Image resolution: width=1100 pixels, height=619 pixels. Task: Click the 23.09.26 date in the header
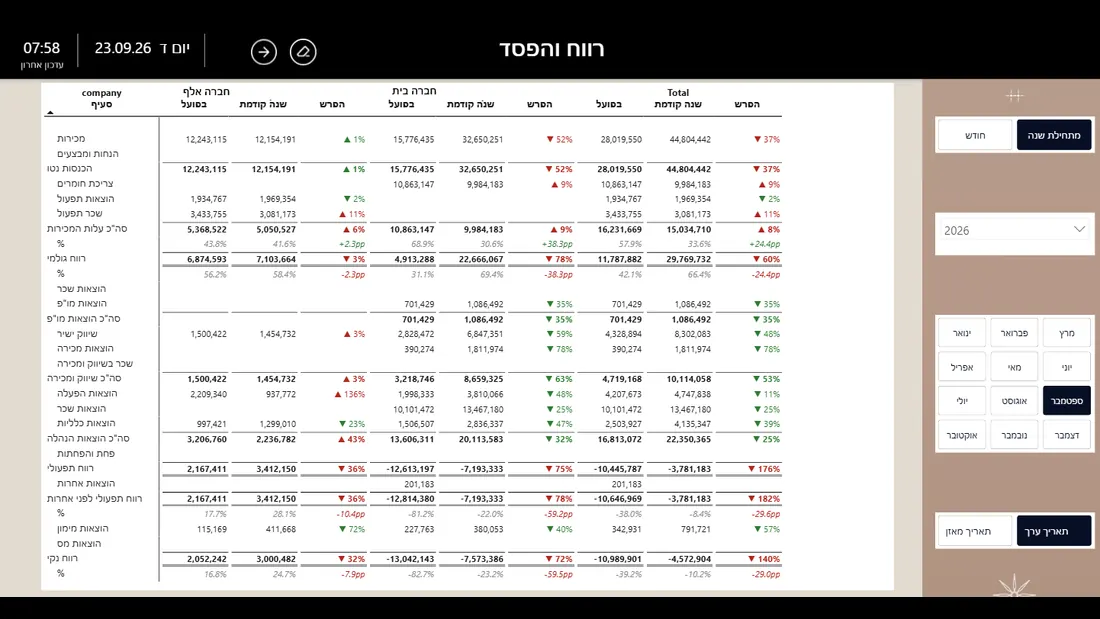click(123, 48)
